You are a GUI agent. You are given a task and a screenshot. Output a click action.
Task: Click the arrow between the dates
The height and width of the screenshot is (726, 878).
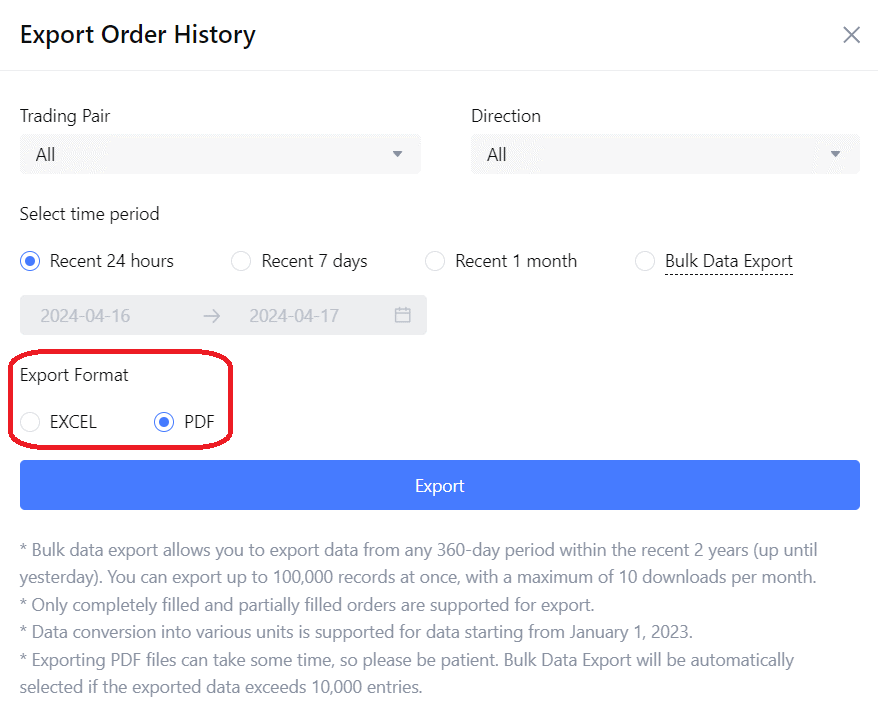(212, 315)
